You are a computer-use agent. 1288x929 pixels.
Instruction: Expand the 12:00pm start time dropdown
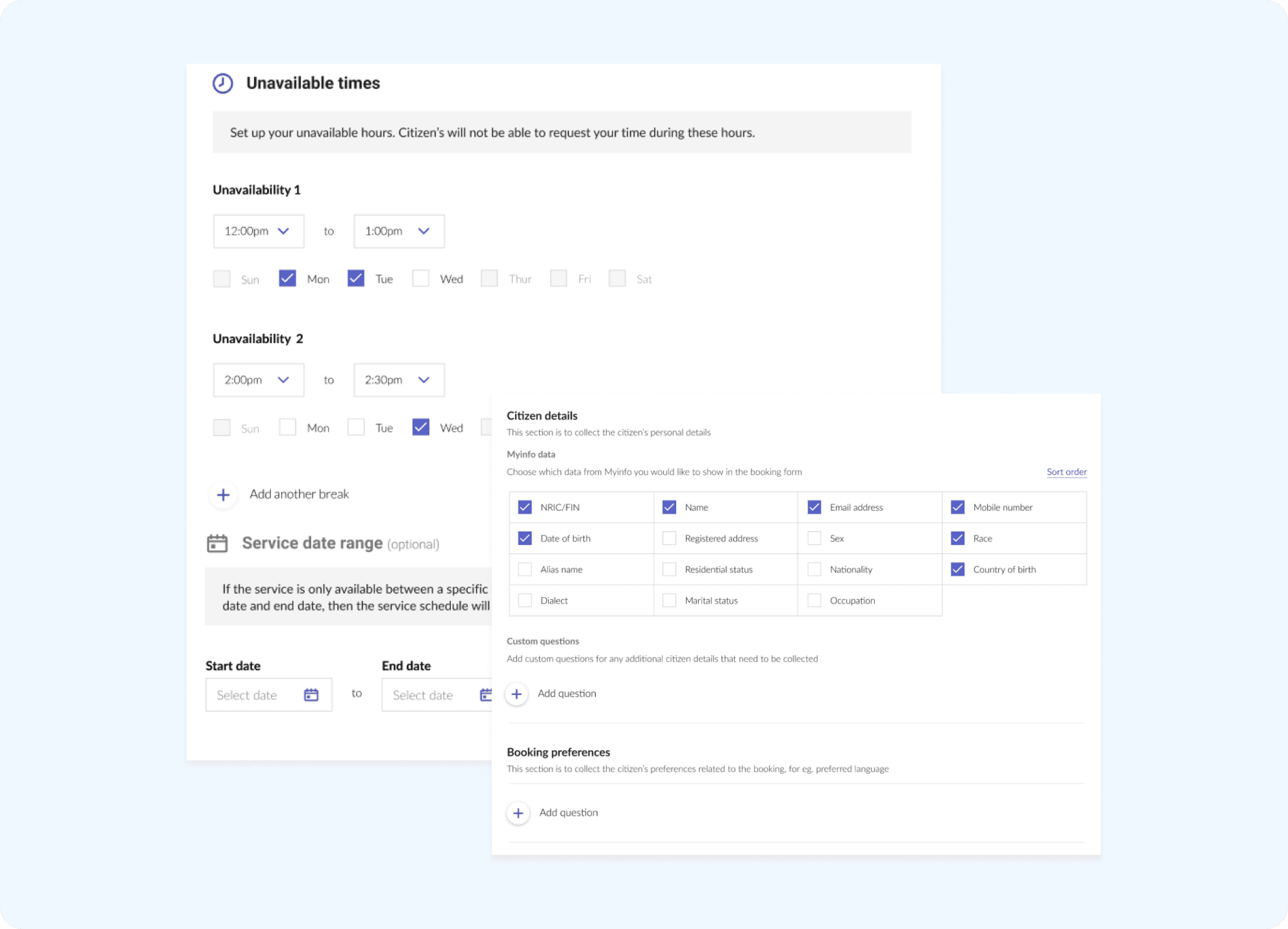tap(259, 231)
